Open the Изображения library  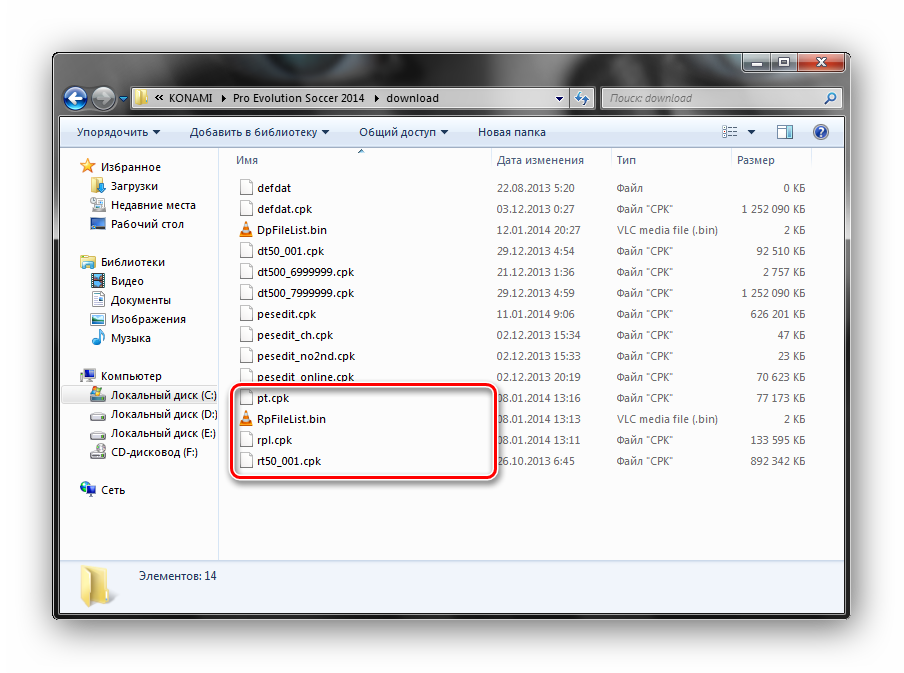(148, 319)
